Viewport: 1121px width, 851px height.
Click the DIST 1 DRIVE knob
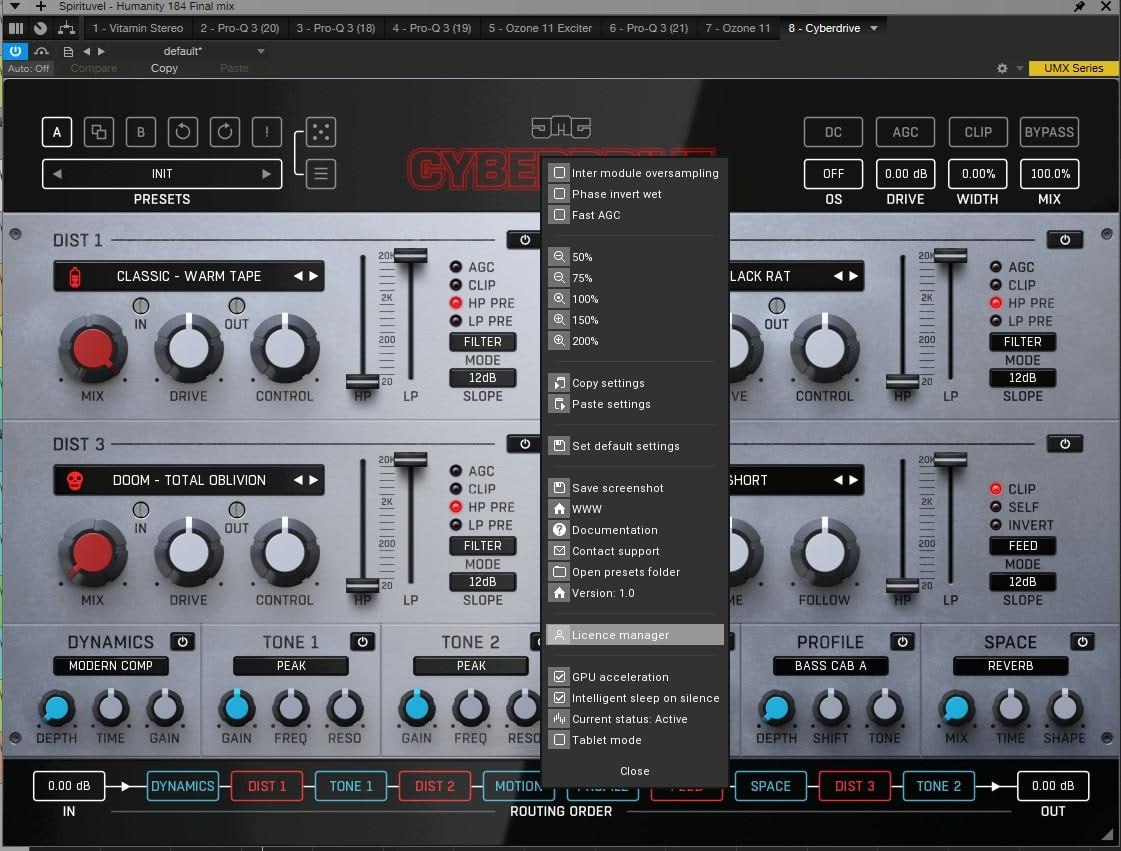pyautogui.click(x=189, y=348)
